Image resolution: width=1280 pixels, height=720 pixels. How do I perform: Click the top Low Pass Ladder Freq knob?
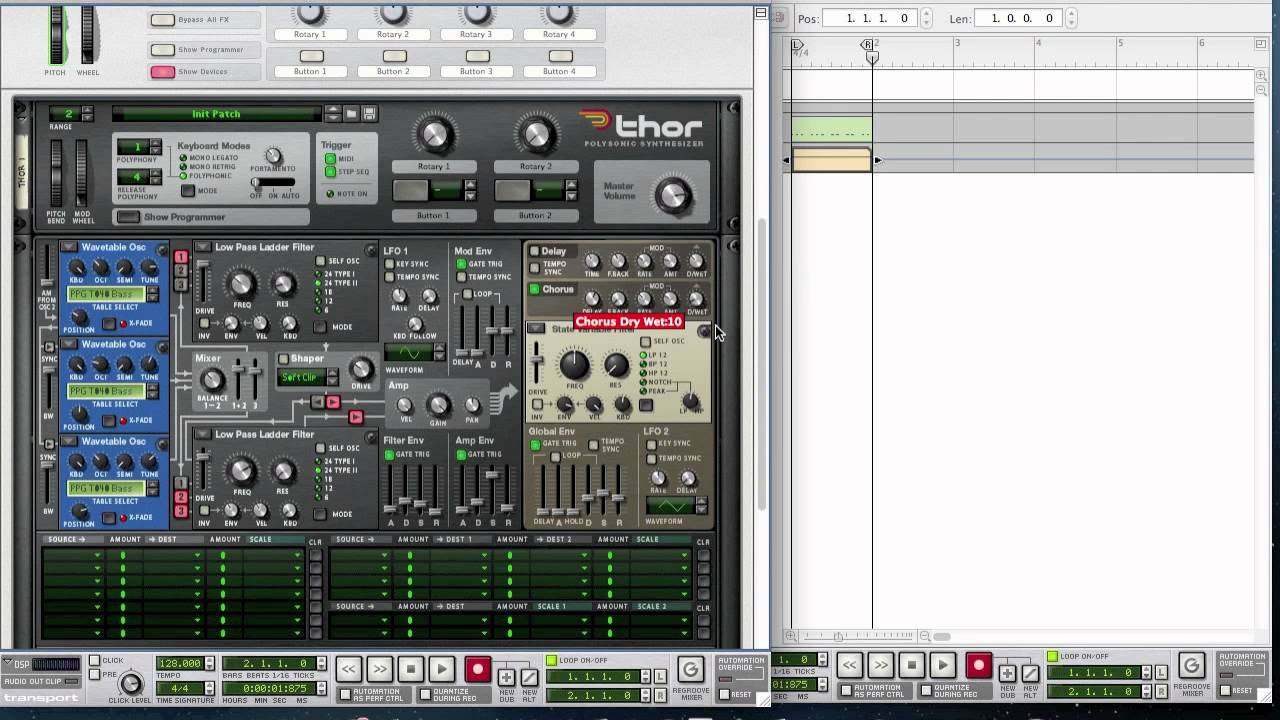click(x=242, y=284)
